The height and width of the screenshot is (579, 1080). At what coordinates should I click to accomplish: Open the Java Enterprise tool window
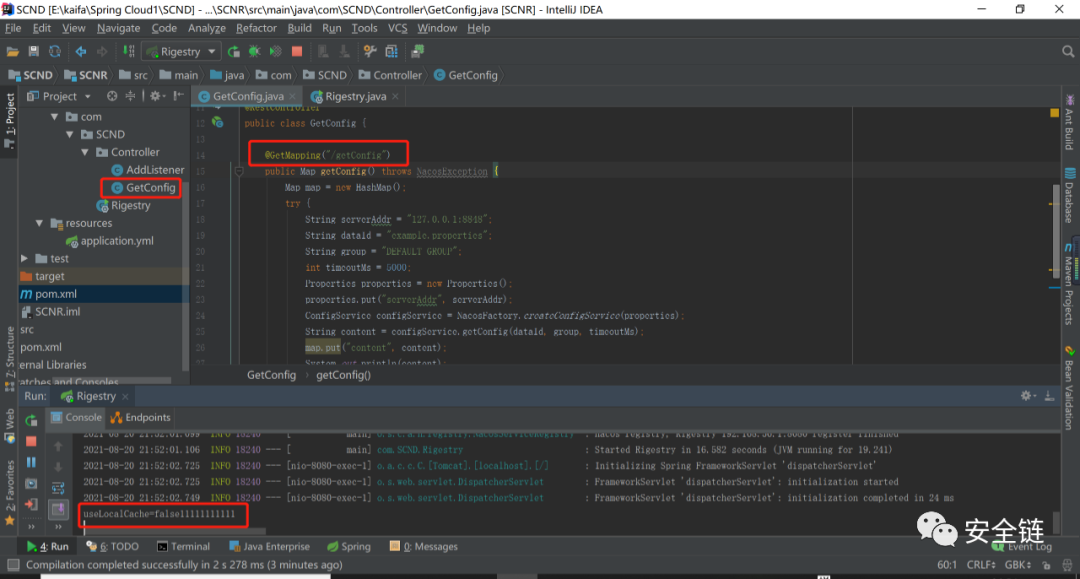pos(269,547)
